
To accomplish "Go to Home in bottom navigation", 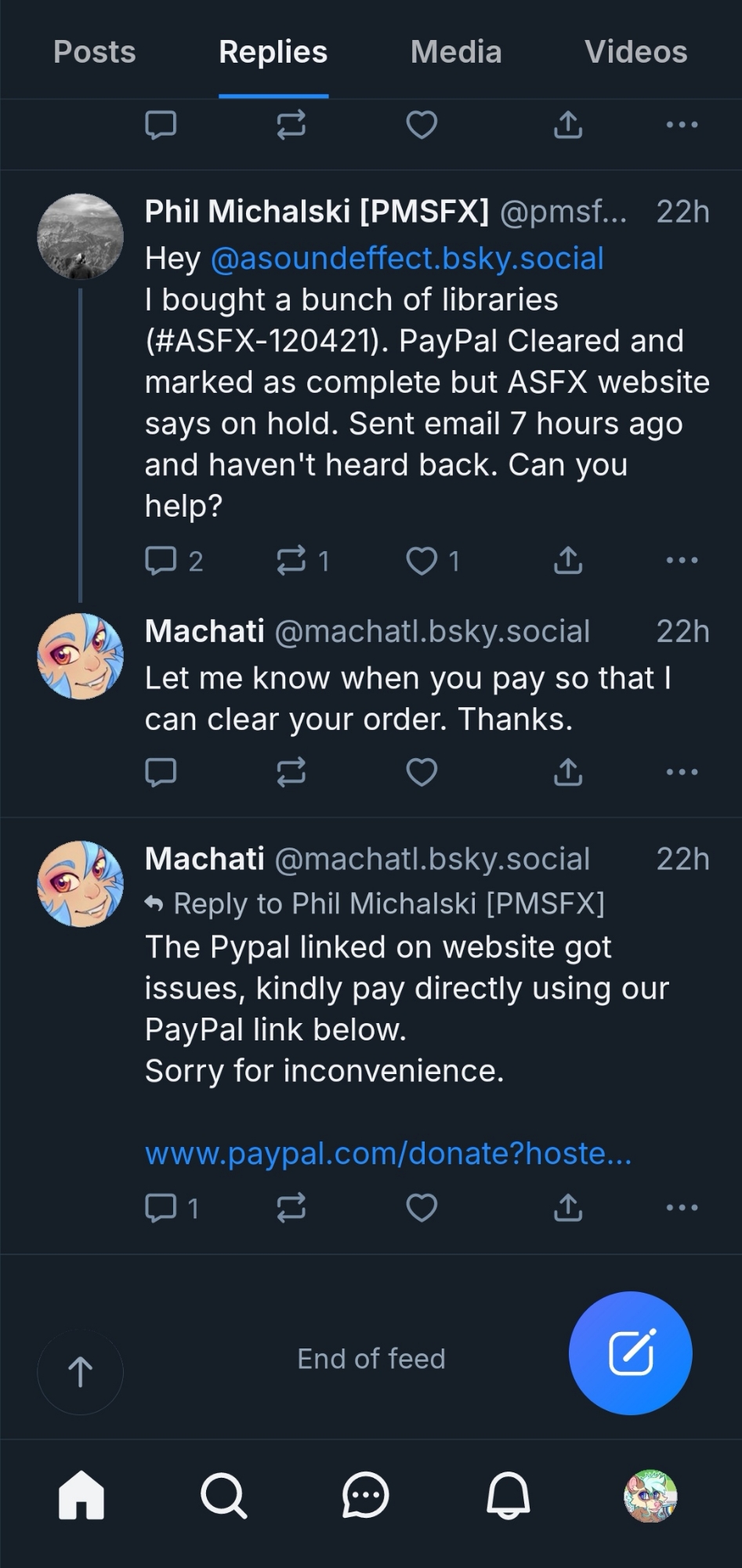I will coord(81,1496).
